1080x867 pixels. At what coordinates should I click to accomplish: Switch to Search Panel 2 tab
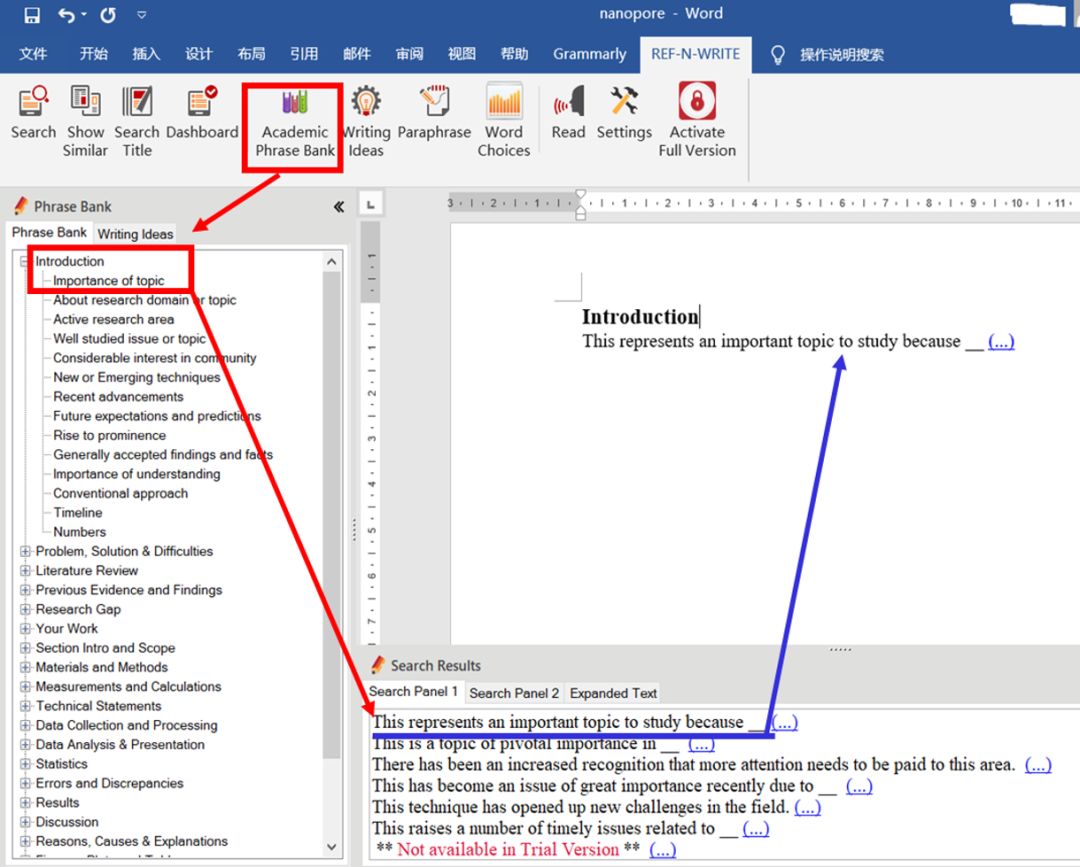coord(514,693)
